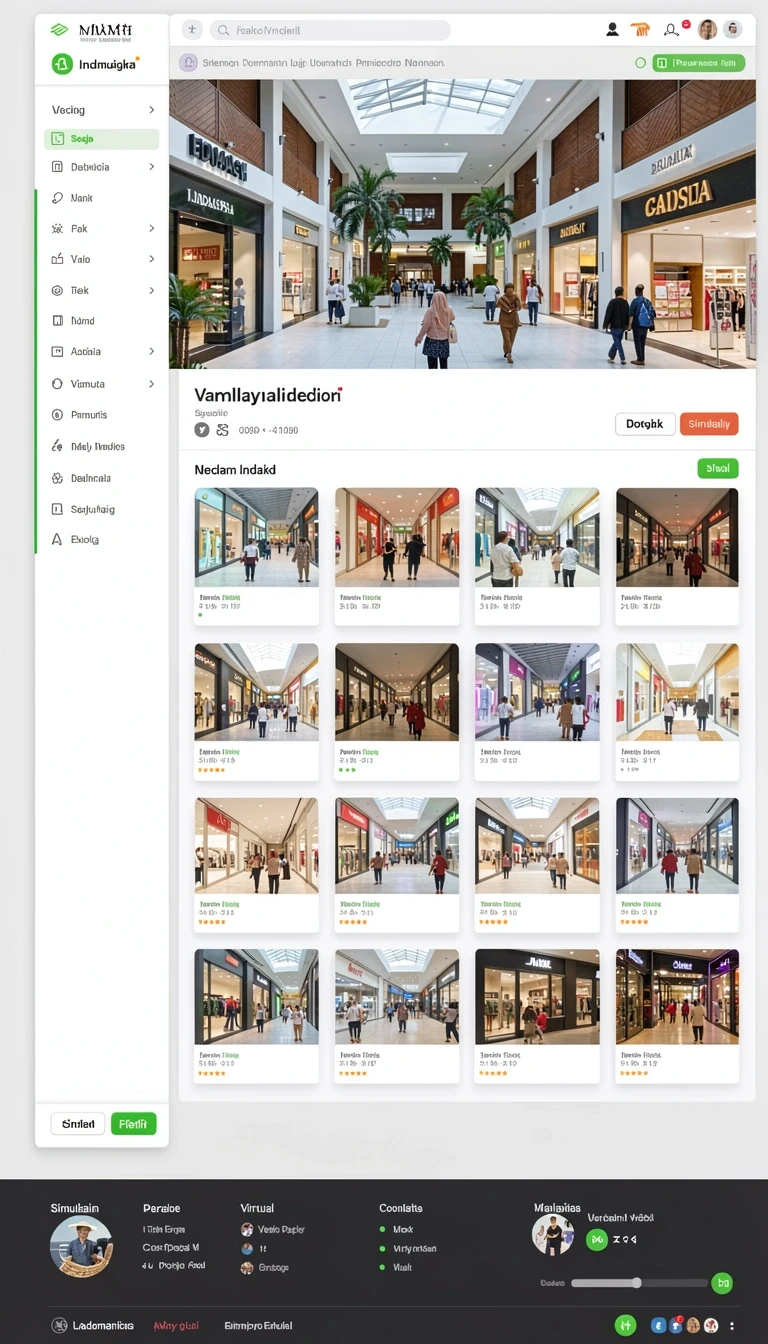Image resolution: width=768 pixels, height=1344 pixels.
Task: Click the Virtyıntaen footer entry
Action: click(x=408, y=1249)
